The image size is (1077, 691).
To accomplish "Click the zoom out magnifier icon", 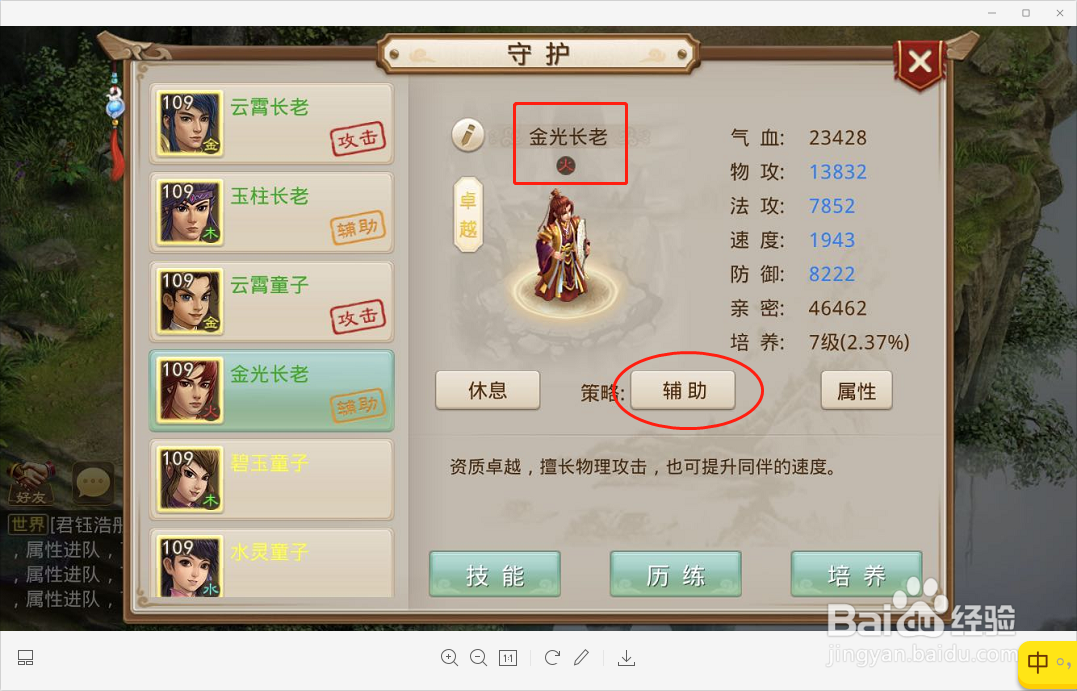I will (x=479, y=658).
